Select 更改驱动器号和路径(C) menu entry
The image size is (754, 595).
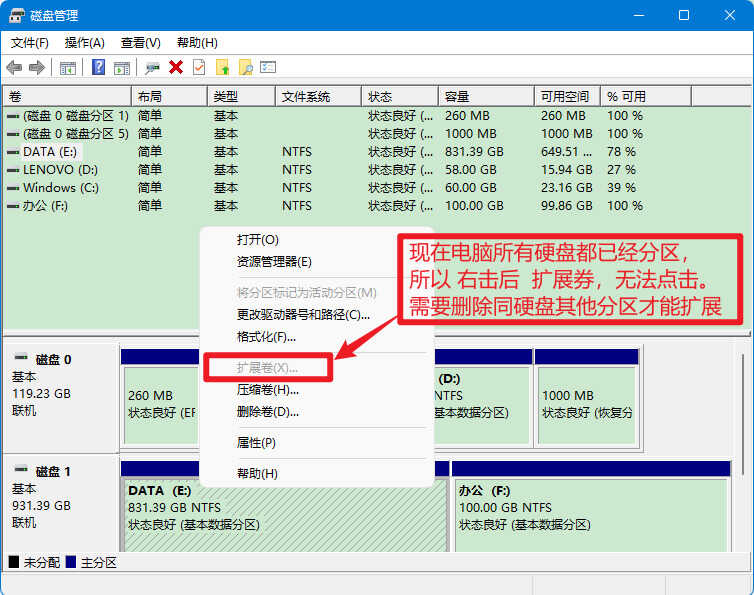point(303,315)
